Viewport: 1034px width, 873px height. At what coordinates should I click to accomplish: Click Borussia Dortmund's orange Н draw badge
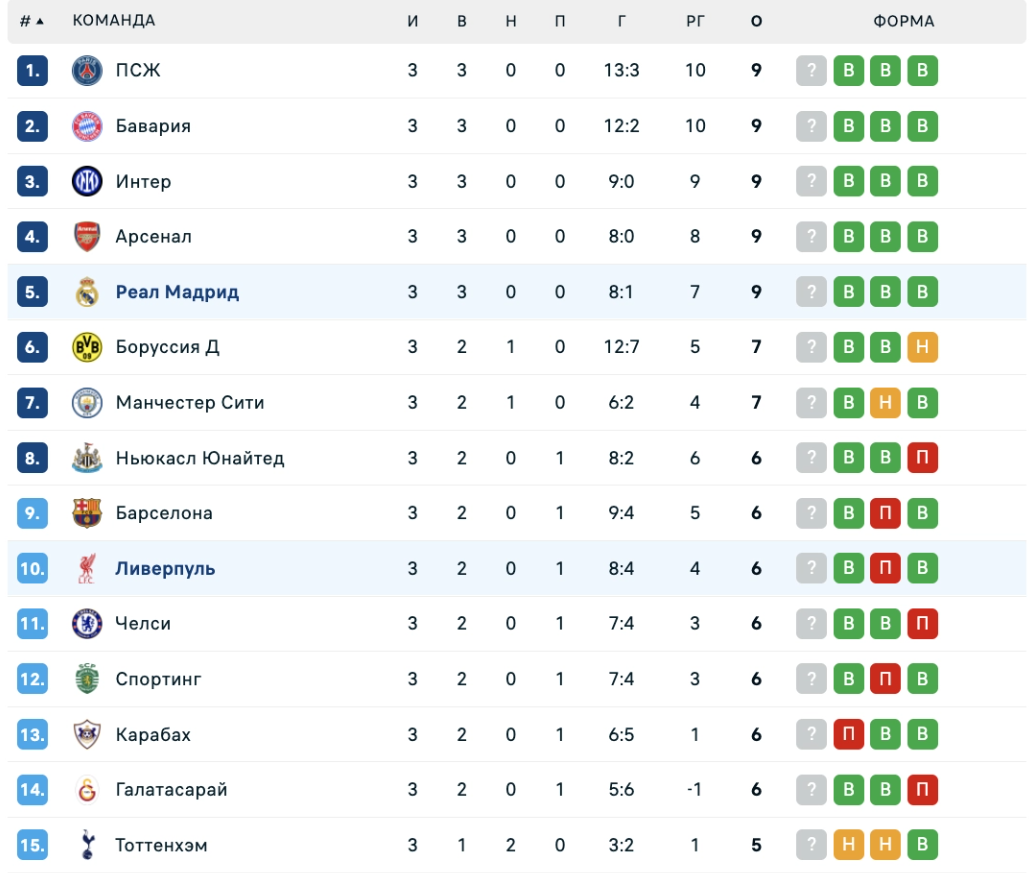[922, 348]
